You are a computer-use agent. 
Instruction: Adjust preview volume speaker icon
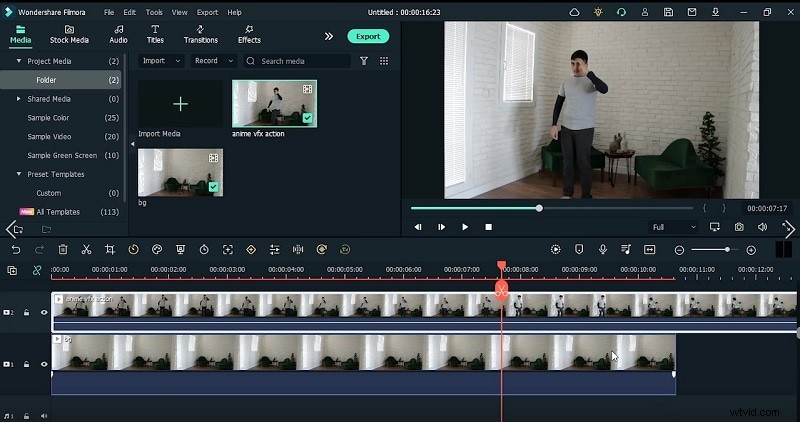(762, 227)
